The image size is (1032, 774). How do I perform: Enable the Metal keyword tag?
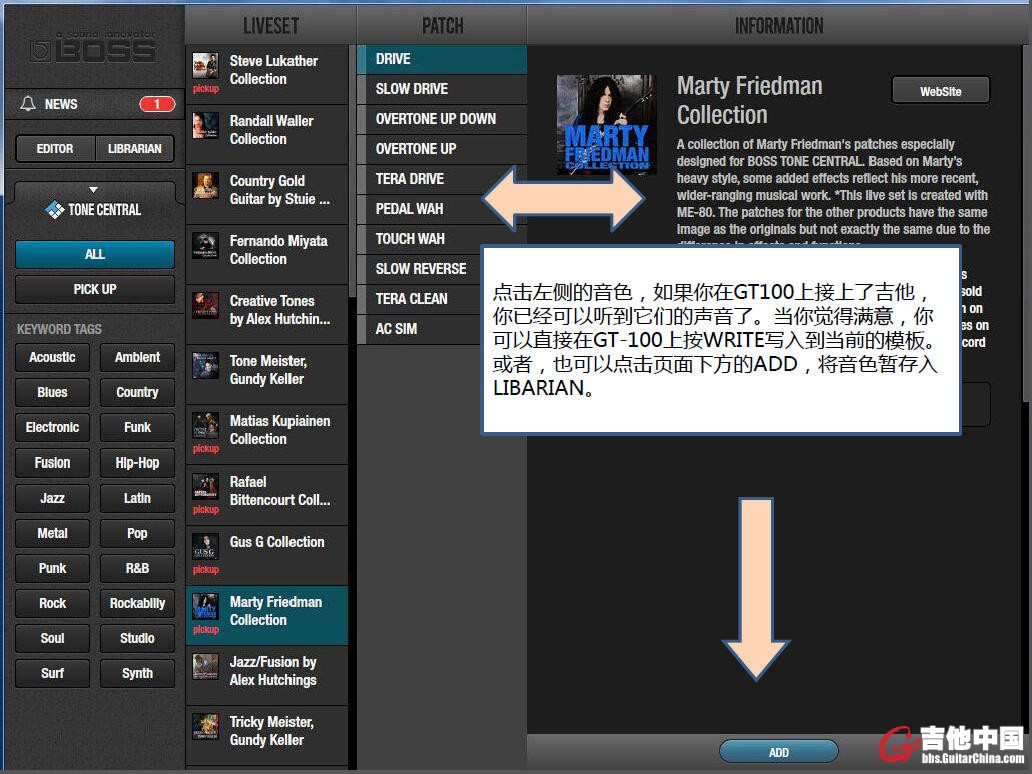tap(52, 533)
